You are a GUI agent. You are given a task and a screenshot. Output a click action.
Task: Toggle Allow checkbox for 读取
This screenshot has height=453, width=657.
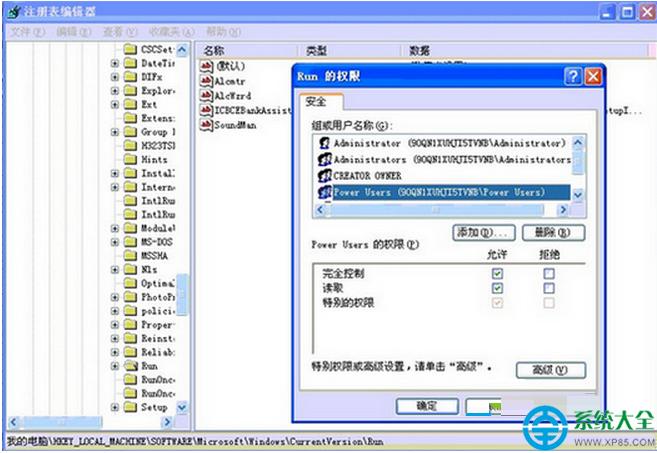click(x=497, y=288)
